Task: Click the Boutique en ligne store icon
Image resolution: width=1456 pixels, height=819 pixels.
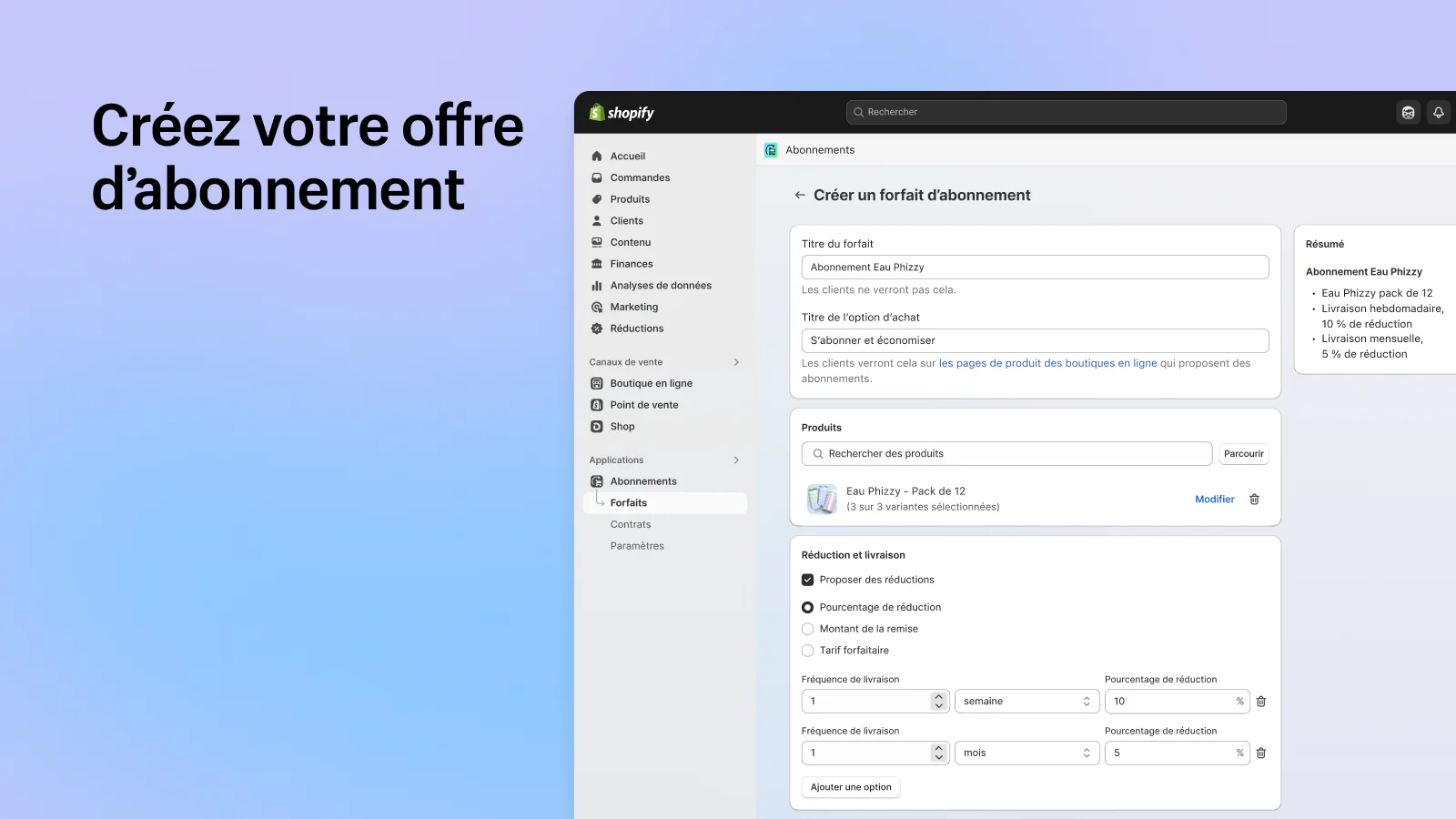Action: [597, 383]
